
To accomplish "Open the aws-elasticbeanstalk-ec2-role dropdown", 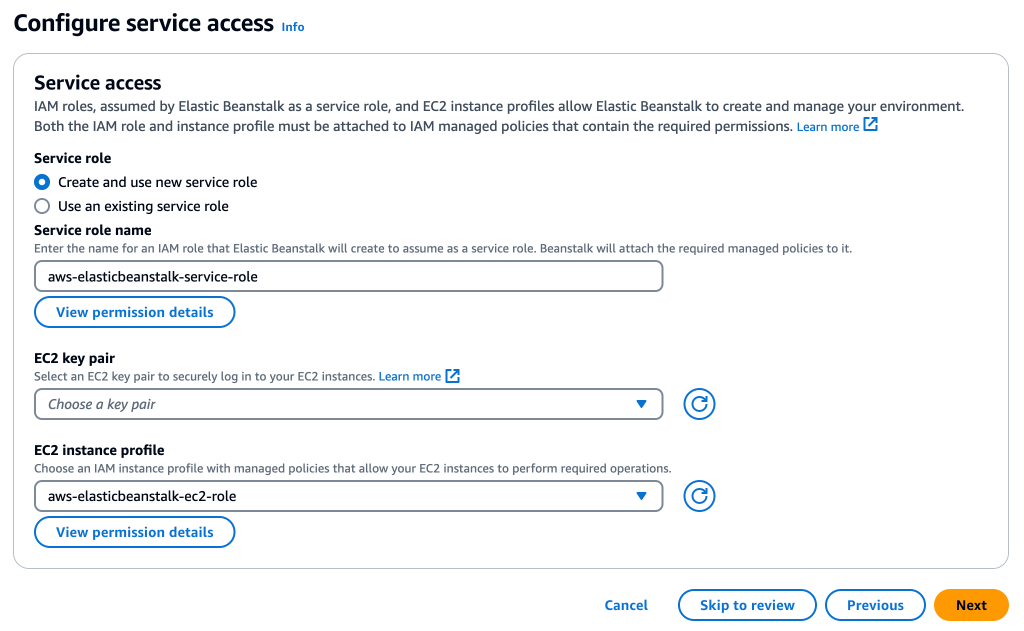I will point(348,496).
